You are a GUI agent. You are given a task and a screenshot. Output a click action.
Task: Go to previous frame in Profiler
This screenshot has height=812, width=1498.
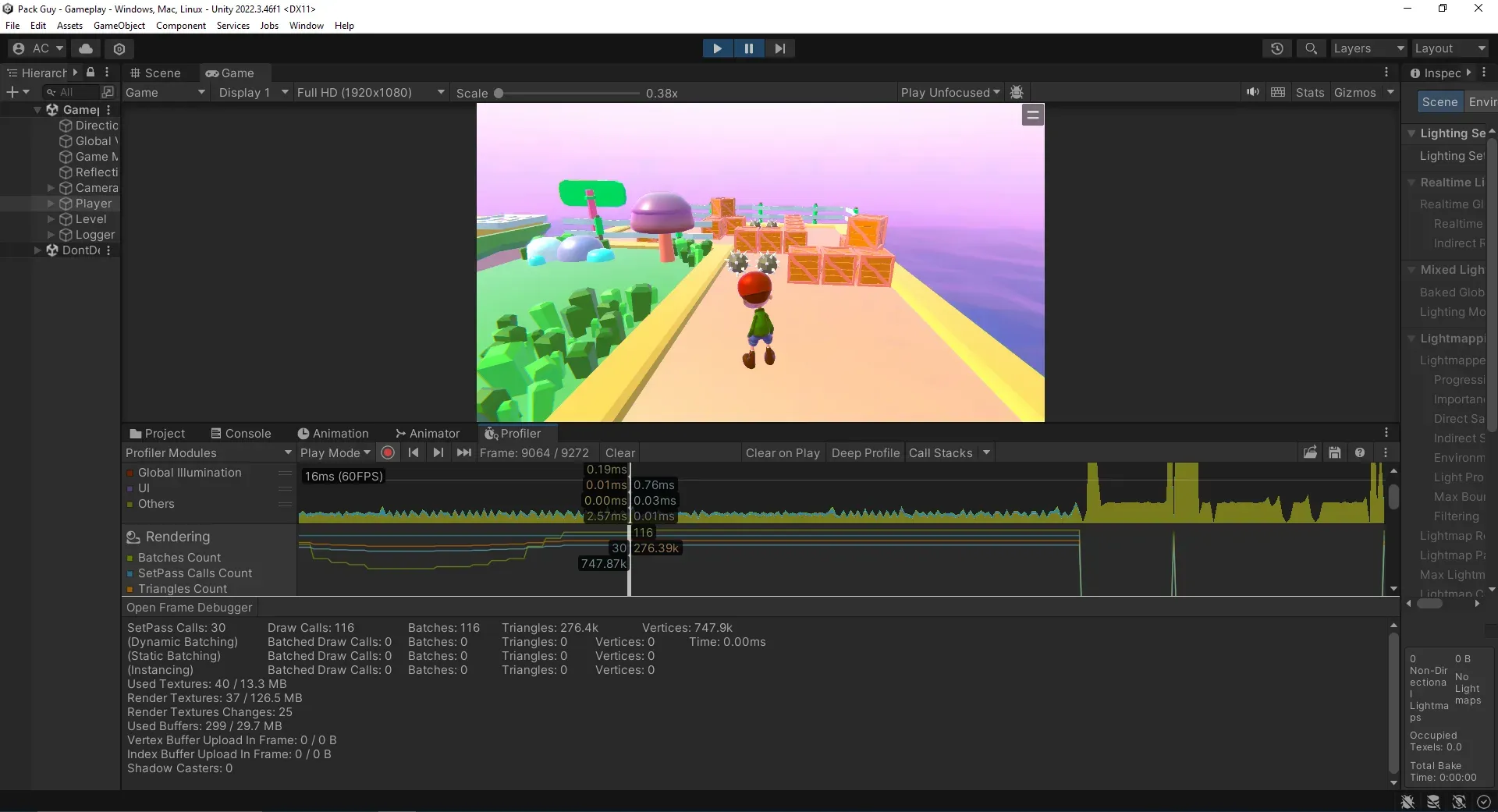point(414,452)
